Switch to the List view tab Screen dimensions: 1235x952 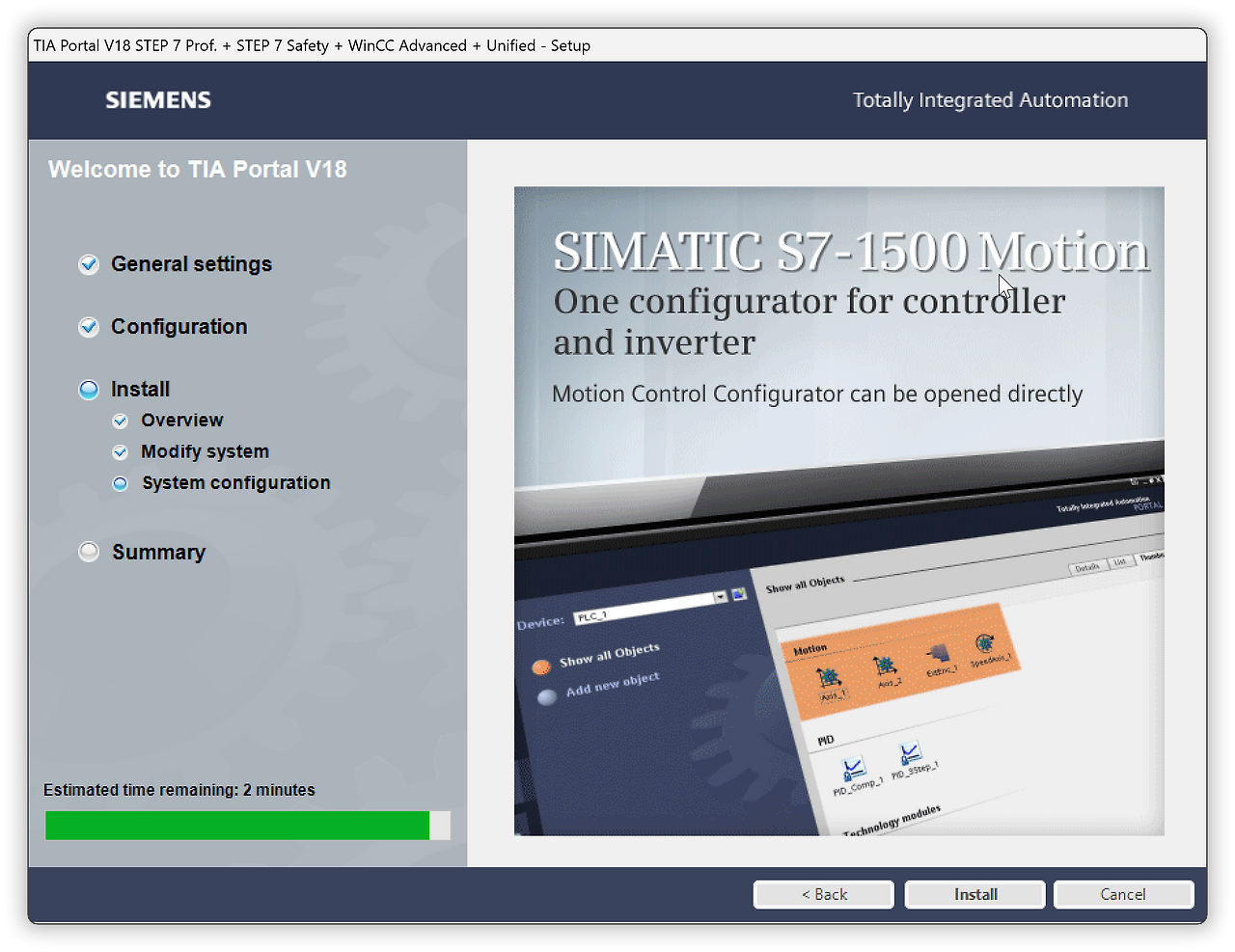click(1120, 561)
